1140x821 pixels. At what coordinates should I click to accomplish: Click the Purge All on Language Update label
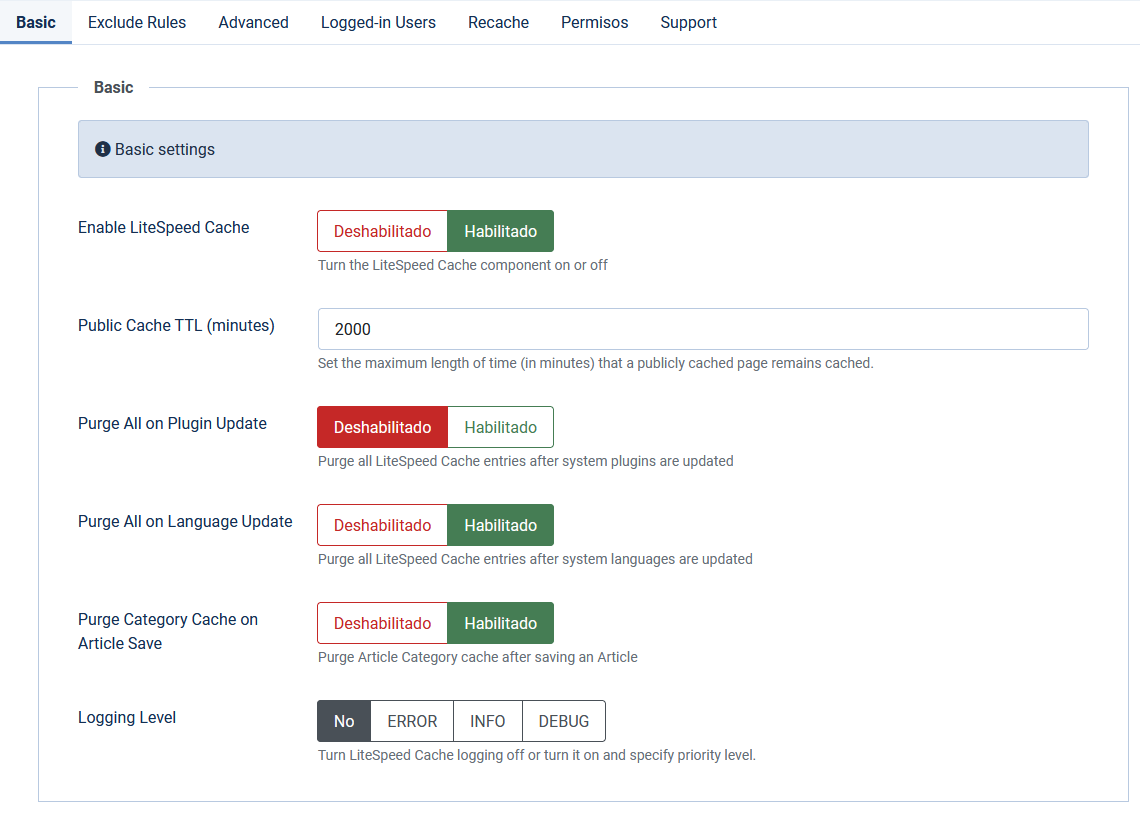(x=185, y=521)
